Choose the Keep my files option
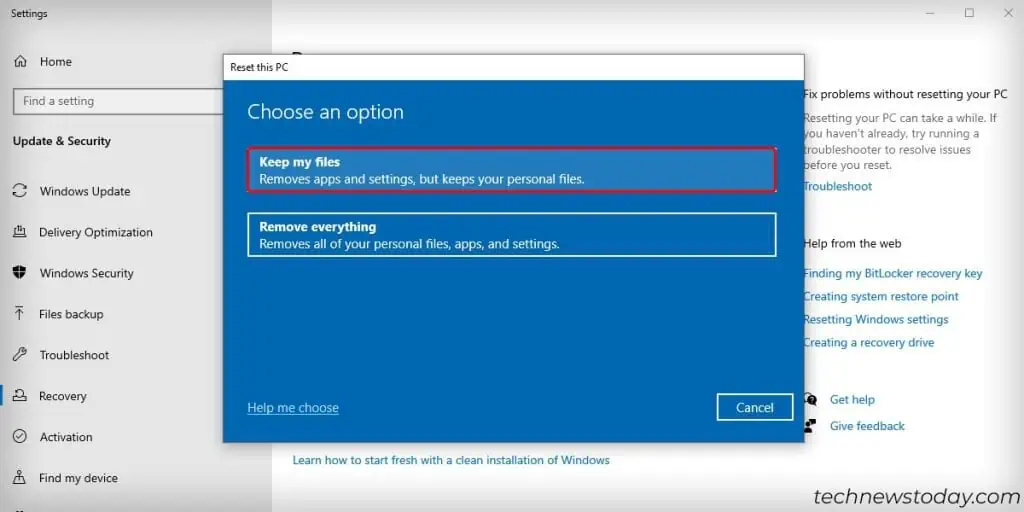 point(511,170)
